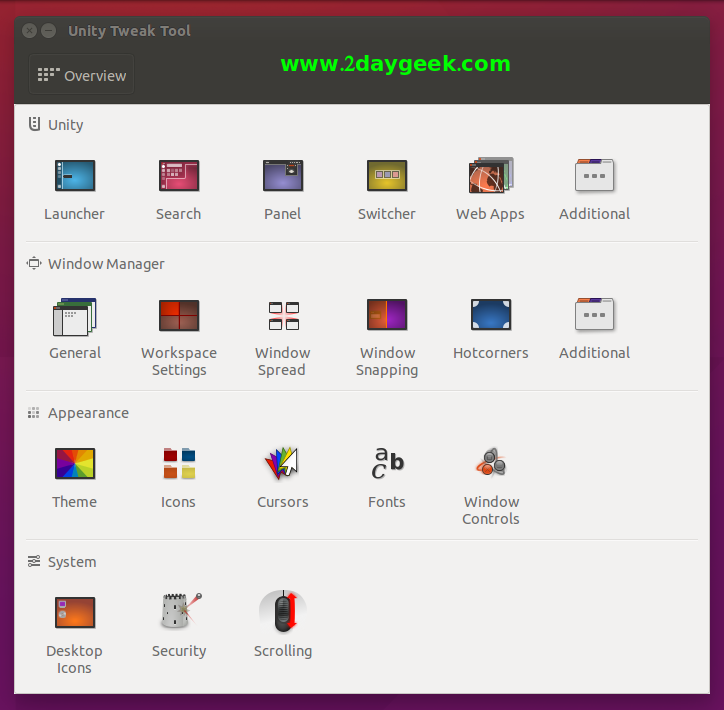Open the Launcher settings icon

(75, 176)
